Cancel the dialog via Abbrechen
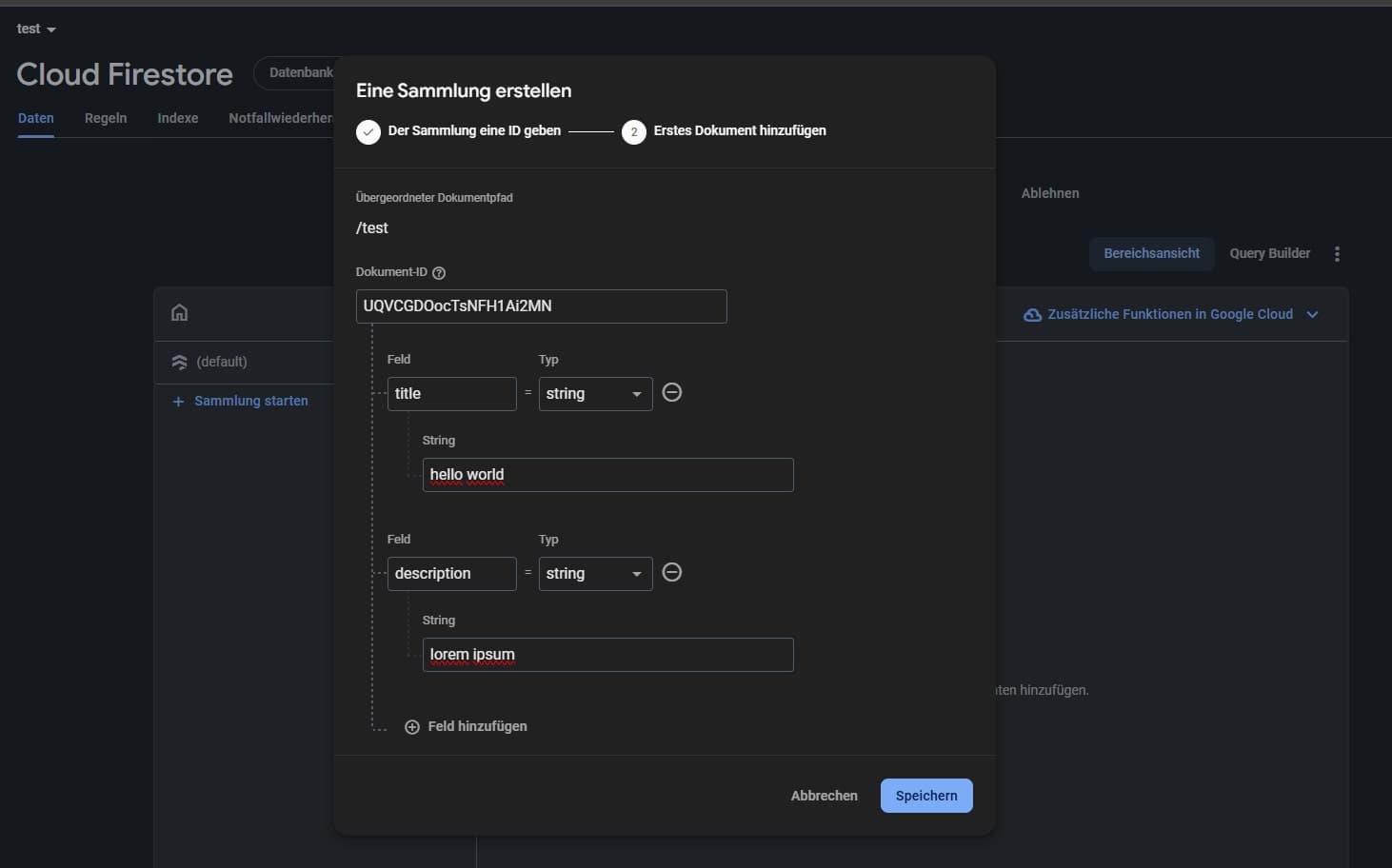The height and width of the screenshot is (868, 1392). (823, 795)
